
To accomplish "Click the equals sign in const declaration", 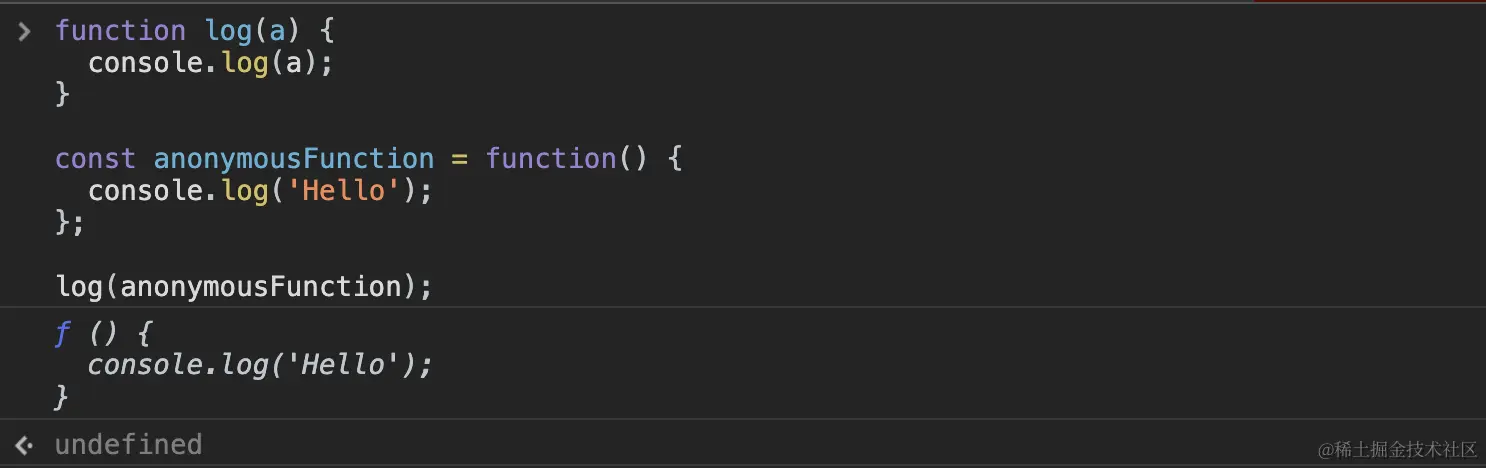I will pyautogui.click(x=460, y=159).
